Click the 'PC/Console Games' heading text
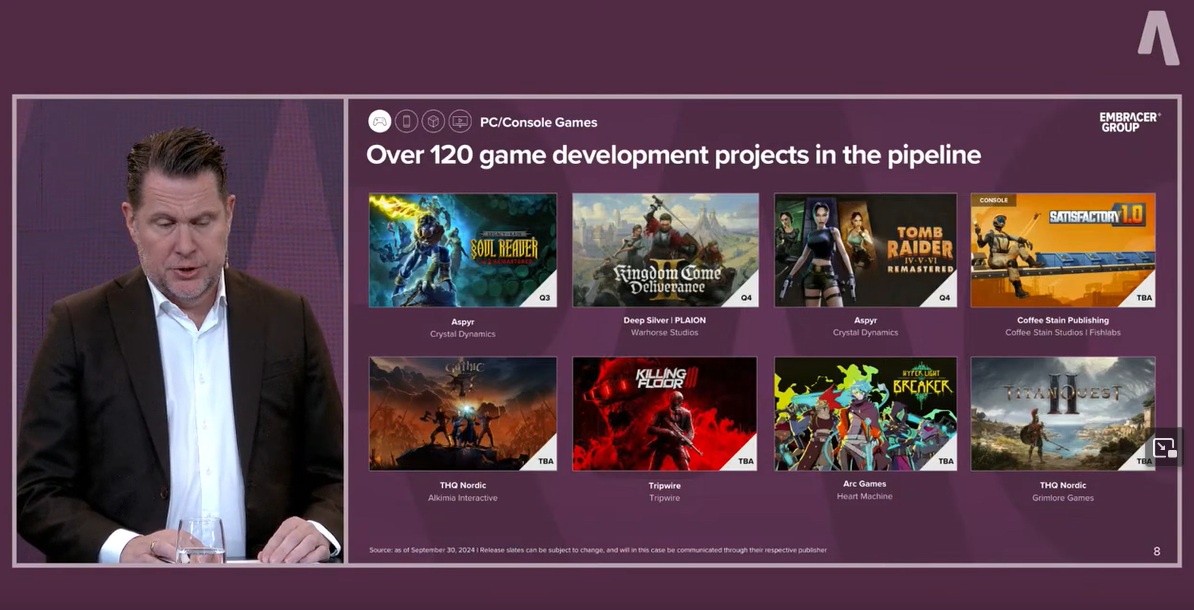Screen dimensions: 1194x610 [x=538, y=122]
